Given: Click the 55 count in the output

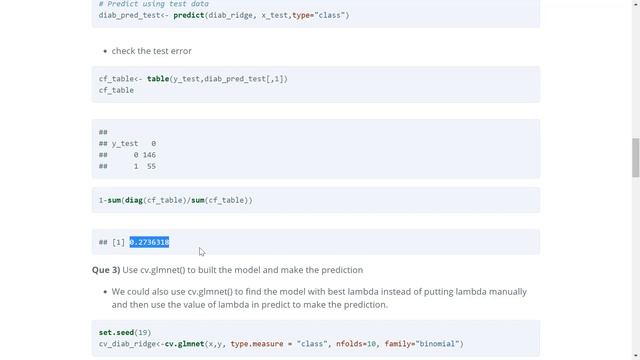Looking at the screenshot, I should click(x=151, y=167).
